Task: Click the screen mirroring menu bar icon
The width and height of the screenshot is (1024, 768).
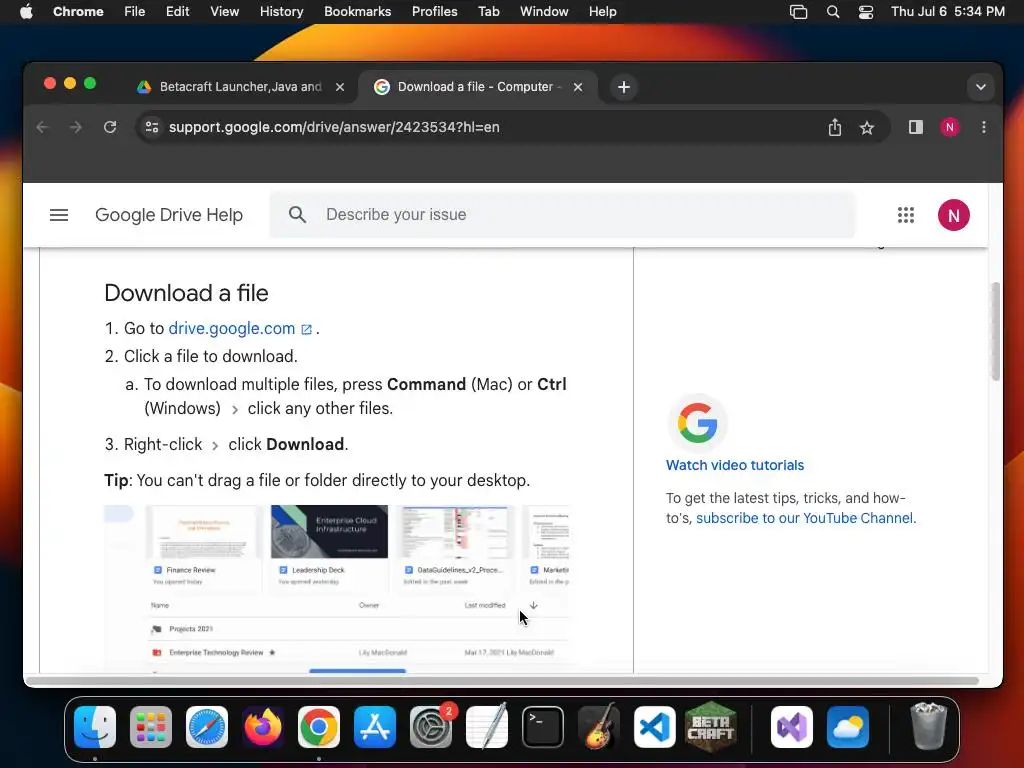Action: [x=798, y=12]
